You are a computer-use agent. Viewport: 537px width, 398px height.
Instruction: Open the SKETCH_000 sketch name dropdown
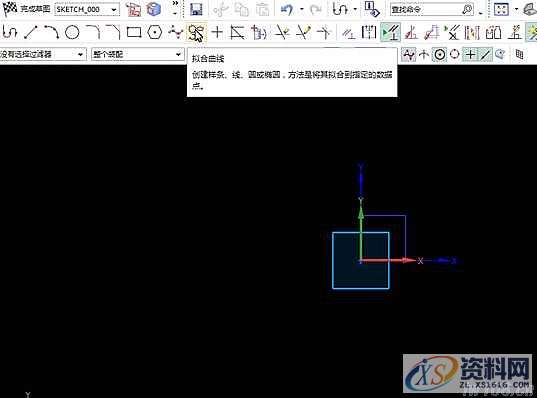click(x=114, y=10)
